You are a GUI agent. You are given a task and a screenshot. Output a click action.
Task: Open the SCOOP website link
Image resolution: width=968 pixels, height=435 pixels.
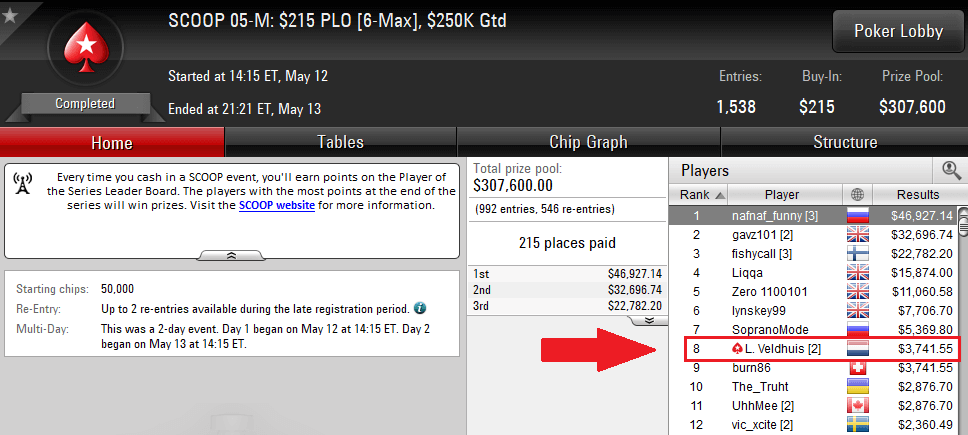[x=277, y=205]
